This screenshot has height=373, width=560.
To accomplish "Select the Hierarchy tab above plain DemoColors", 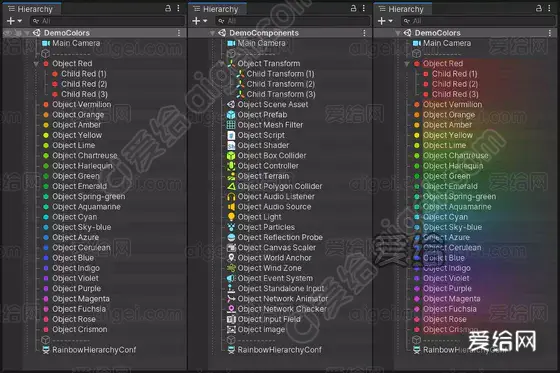I will (x=31, y=9).
